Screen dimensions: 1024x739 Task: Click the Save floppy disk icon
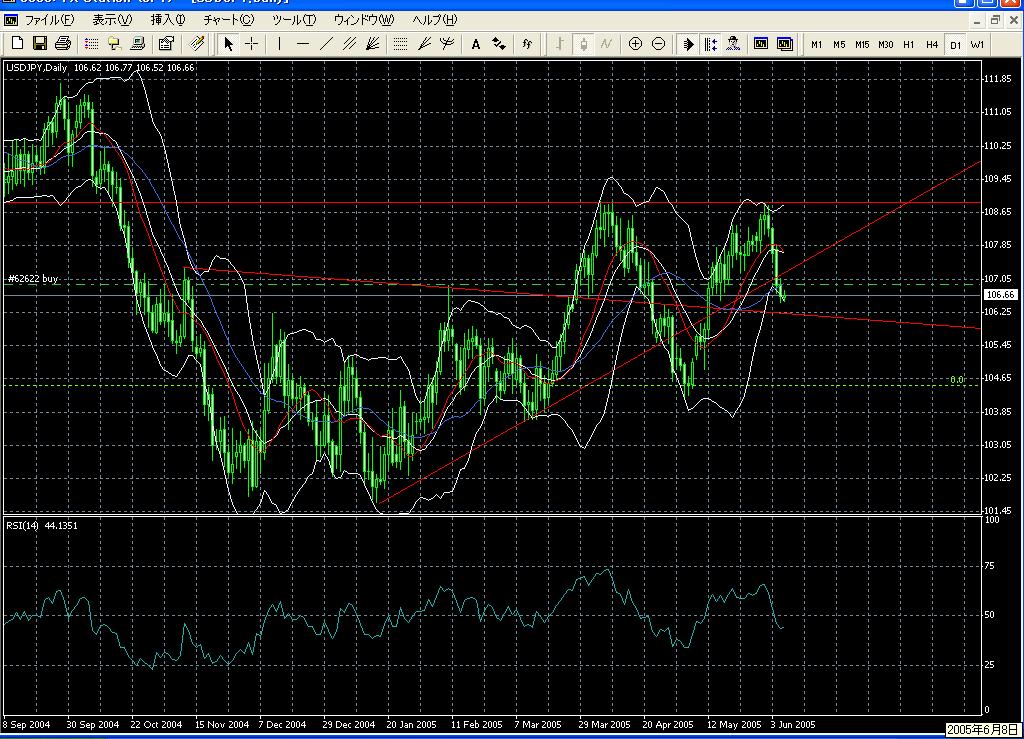pos(40,44)
